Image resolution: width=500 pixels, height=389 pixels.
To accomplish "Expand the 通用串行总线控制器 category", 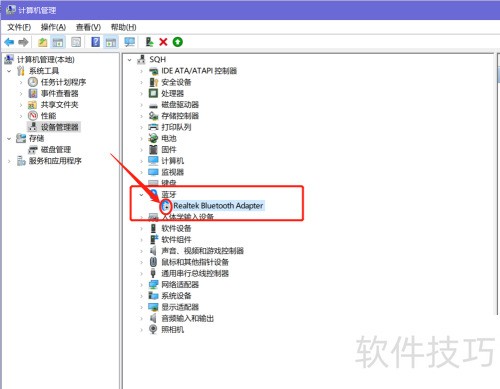I will click(141, 273).
